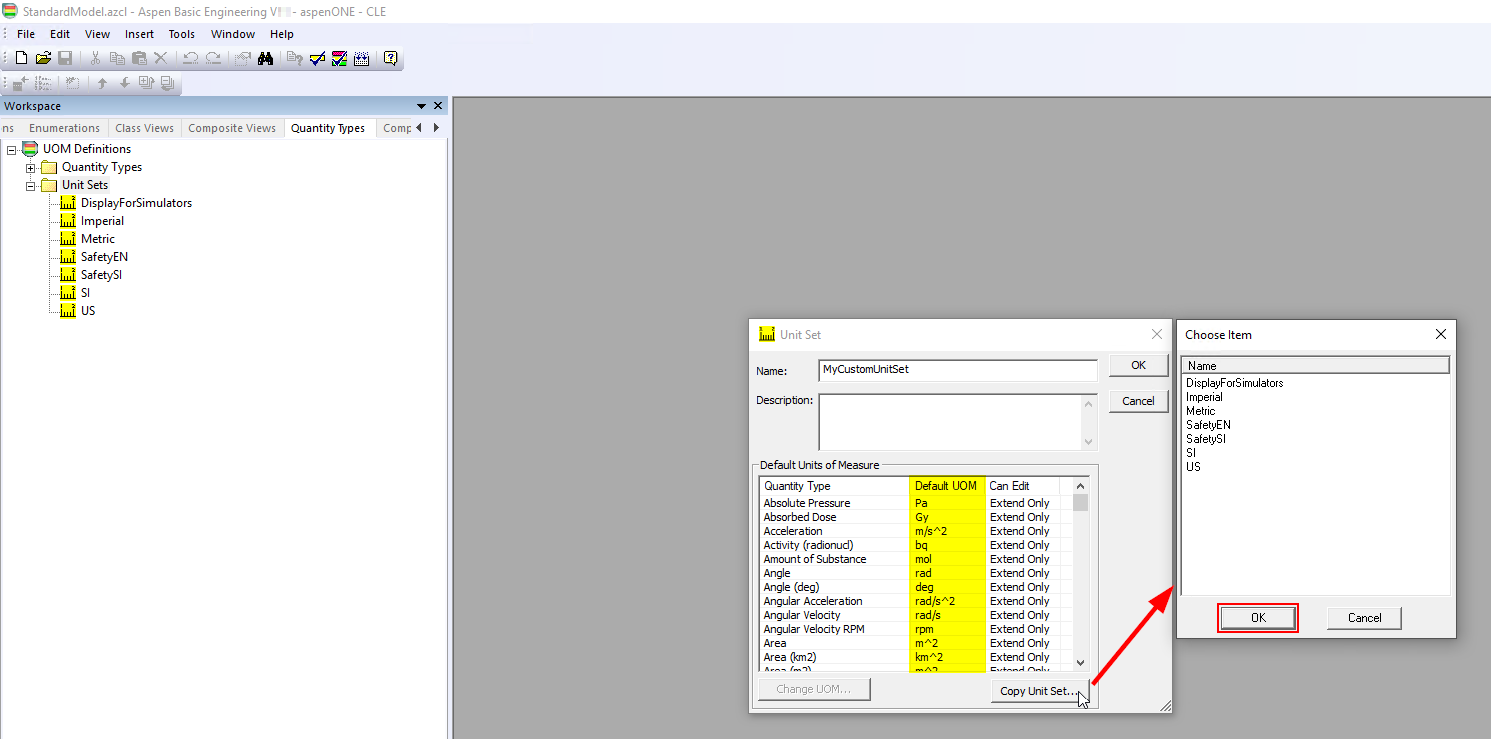This screenshot has height=739, width=1491.
Task: Click the DisplayForSimulators unit set icon
Action: click(68, 203)
